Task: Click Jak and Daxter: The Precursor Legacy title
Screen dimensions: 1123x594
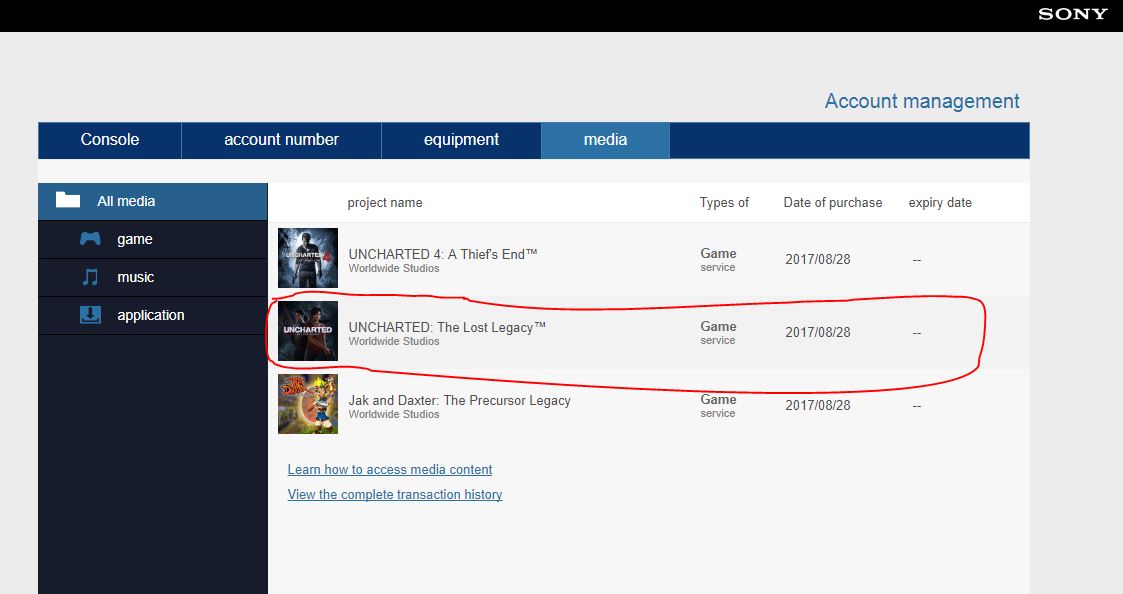Action: tap(459, 401)
